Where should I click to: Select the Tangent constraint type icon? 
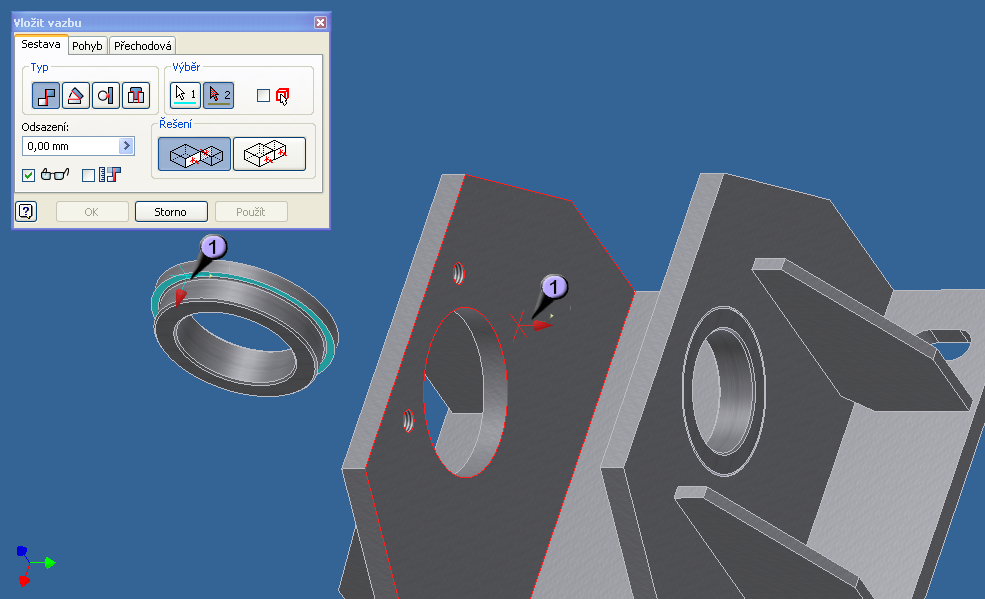[x=106, y=96]
